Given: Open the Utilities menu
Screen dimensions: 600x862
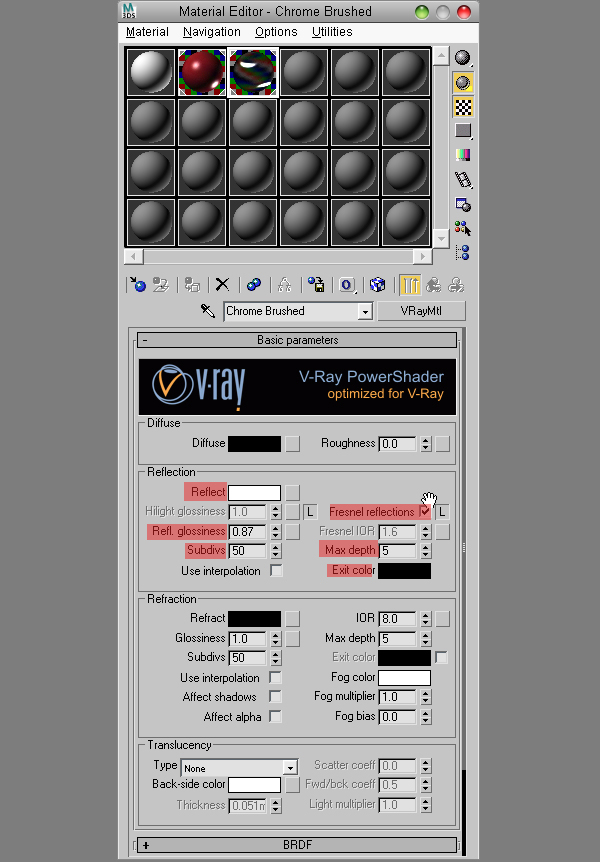Looking at the screenshot, I should 332,32.
